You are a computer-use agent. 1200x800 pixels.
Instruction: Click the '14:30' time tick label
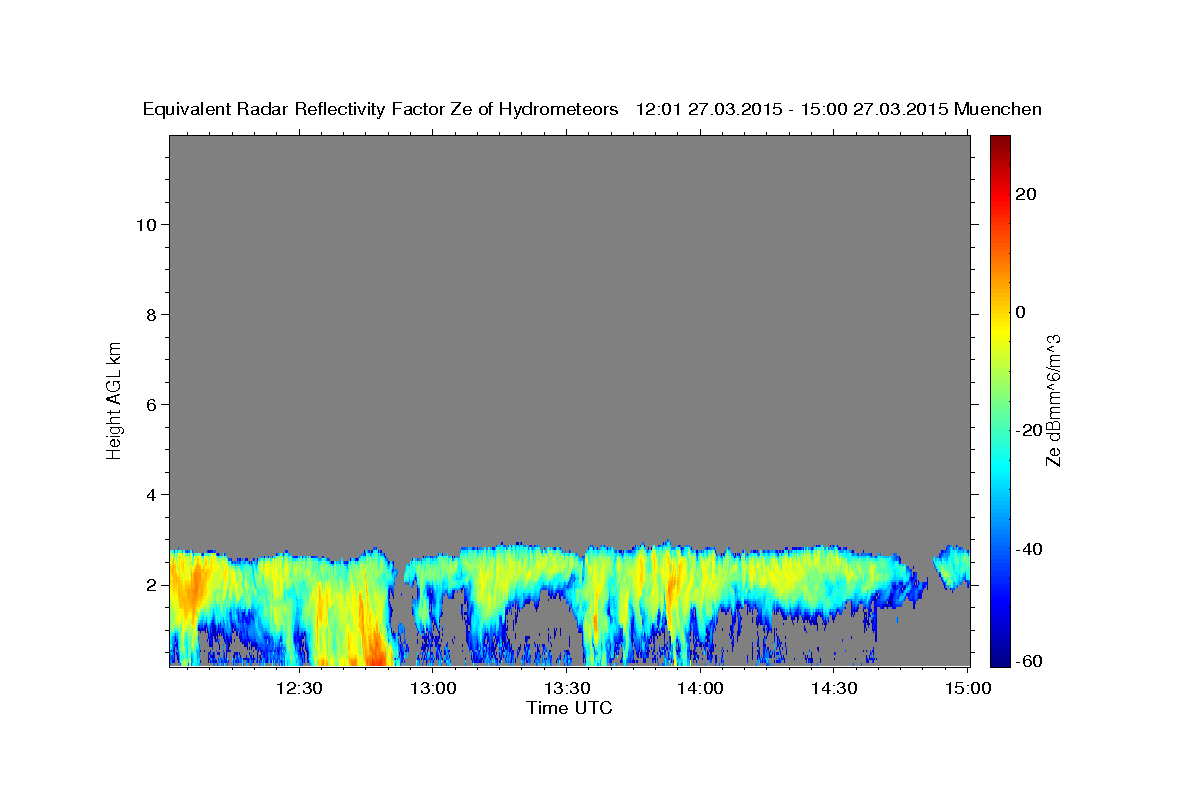tap(834, 688)
